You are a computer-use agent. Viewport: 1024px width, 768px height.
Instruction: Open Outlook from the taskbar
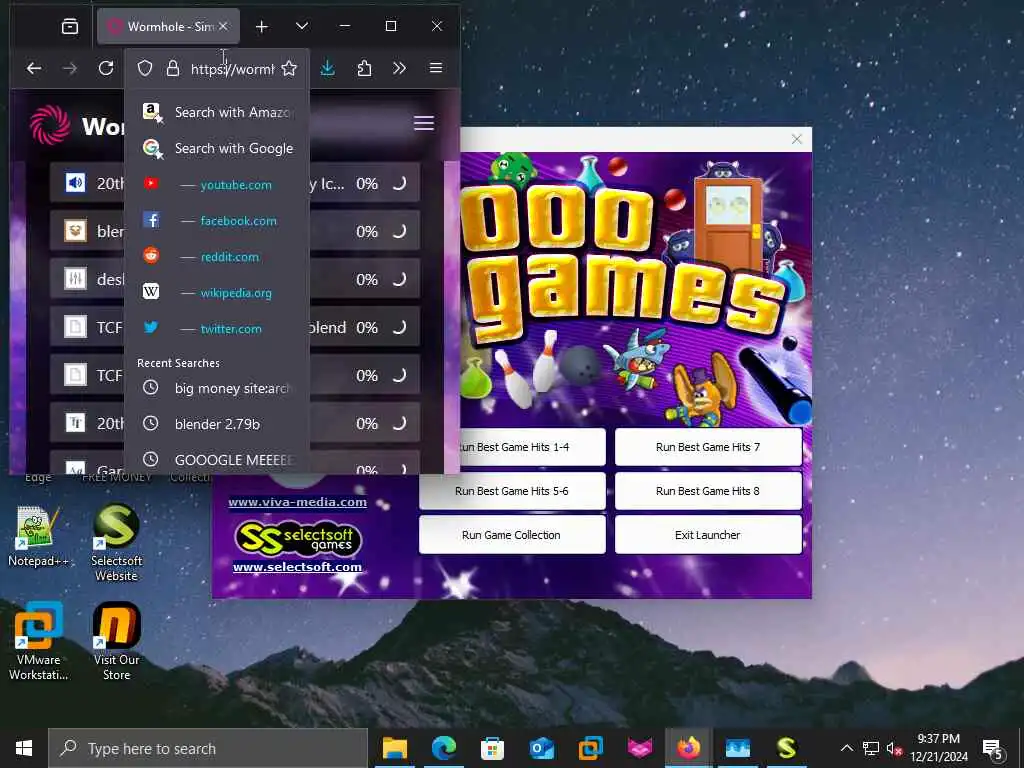tap(542, 748)
